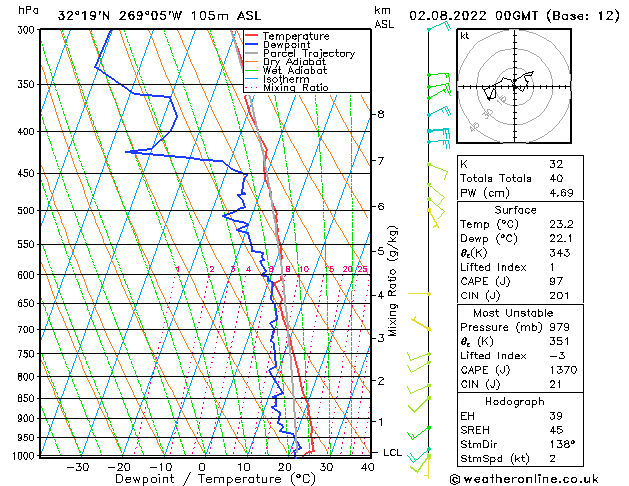The height and width of the screenshot is (486, 629).
Task: Click the 5 km altitude tick label
Action: tap(381, 251)
